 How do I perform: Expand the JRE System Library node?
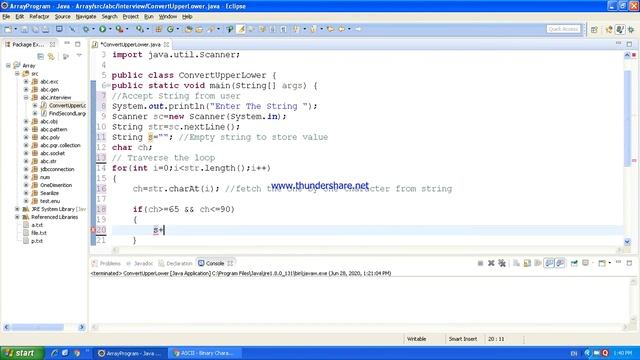click(x=17, y=209)
